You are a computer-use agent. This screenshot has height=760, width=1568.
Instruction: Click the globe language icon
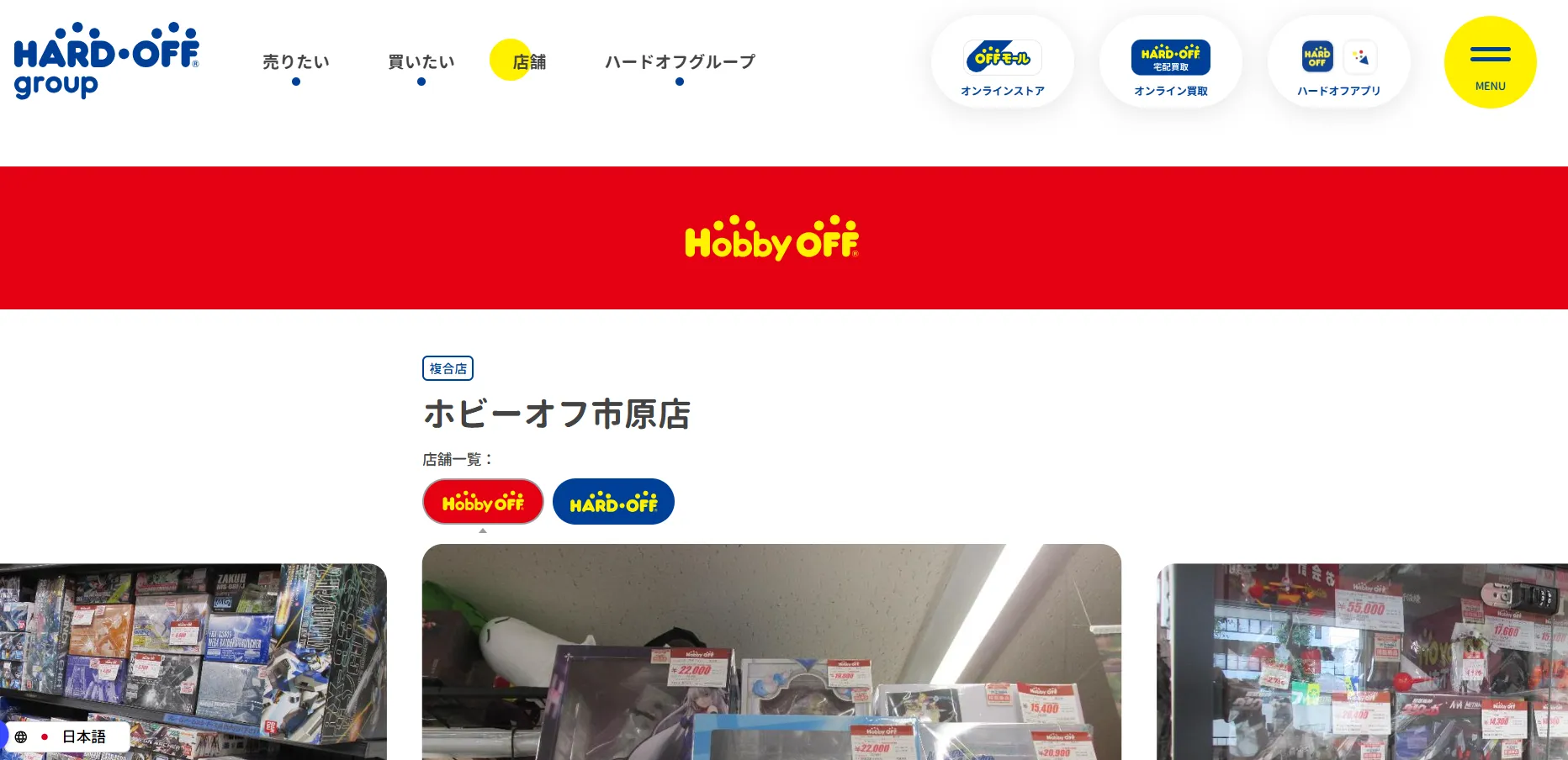[x=21, y=736]
